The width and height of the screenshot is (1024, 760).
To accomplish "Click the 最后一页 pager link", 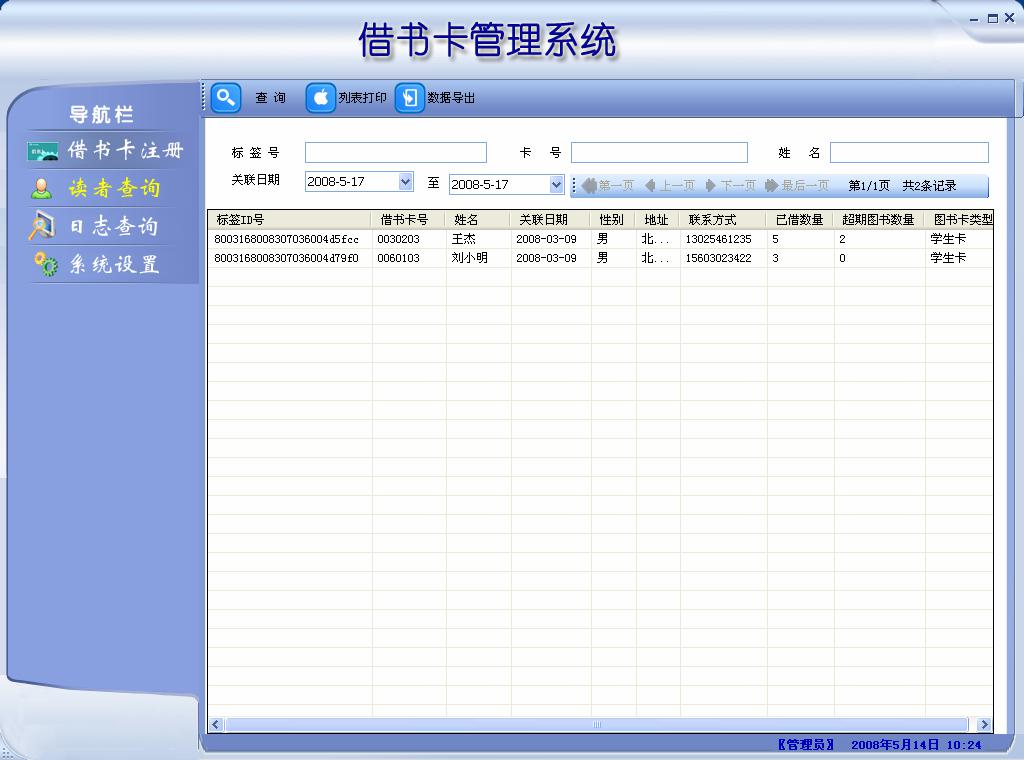I will [805, 185].
